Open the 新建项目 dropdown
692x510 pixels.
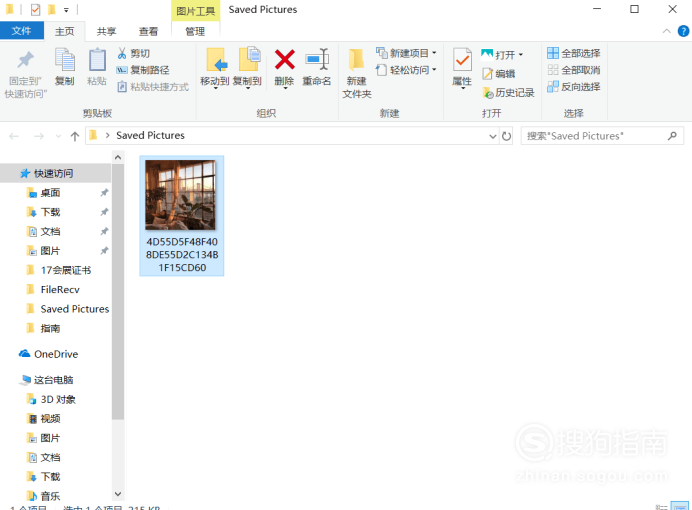pos(406,53)
